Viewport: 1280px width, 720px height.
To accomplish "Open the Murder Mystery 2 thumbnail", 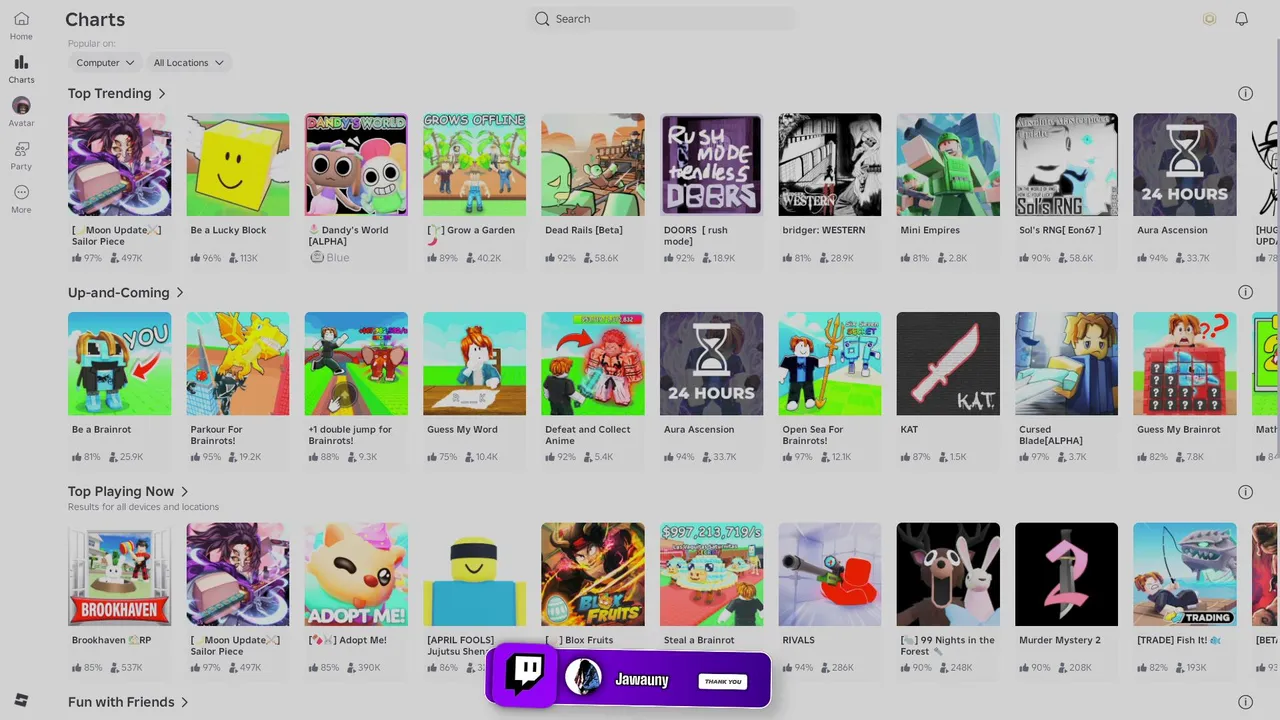I will click(1066, 574).
